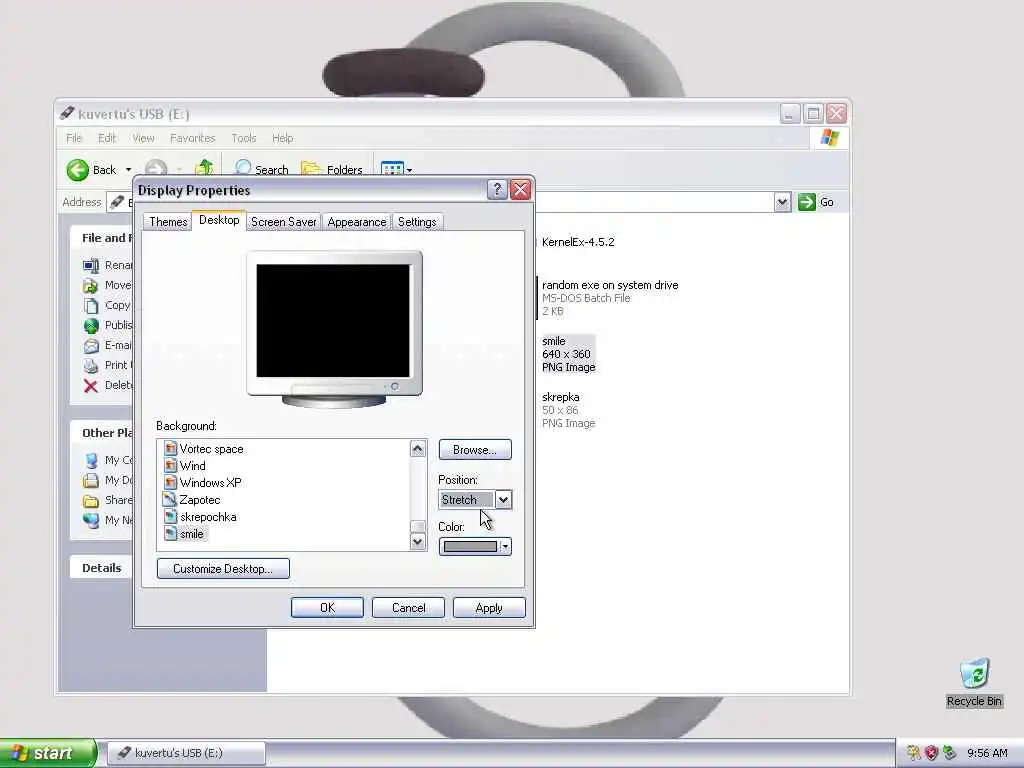Viewport: 1024px width, 768px height.
Task: Switch to the Themes tab
Action: [168, 222]
